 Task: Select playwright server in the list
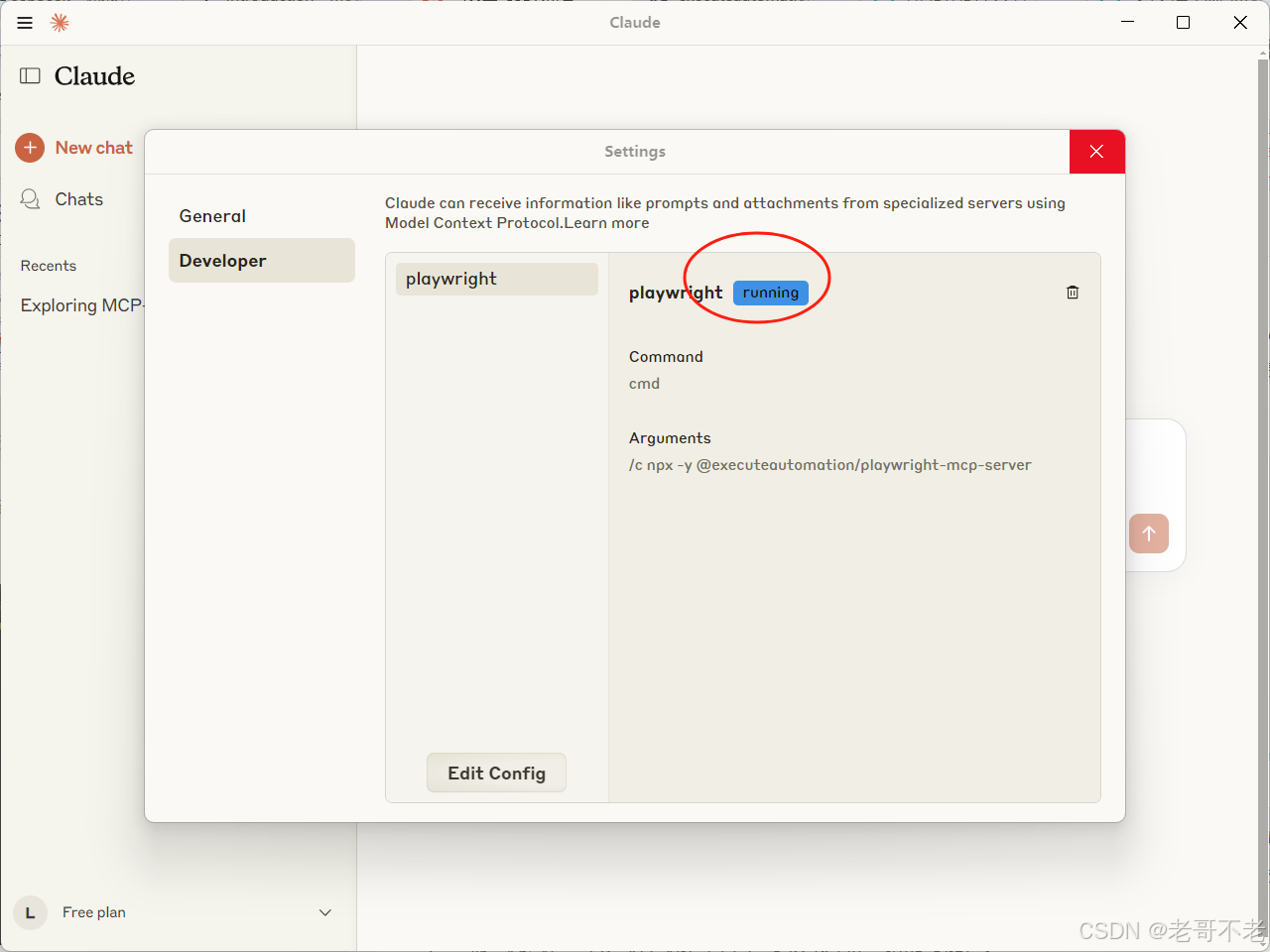click(x=496, y=279)
